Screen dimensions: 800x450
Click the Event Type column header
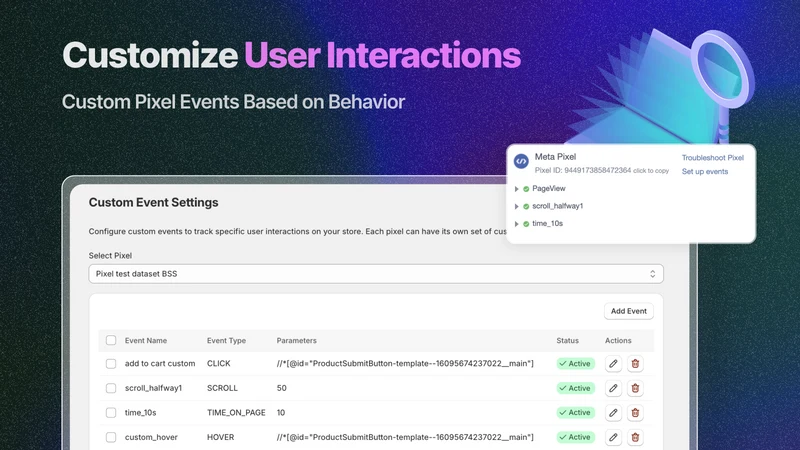tap(226, 340)
